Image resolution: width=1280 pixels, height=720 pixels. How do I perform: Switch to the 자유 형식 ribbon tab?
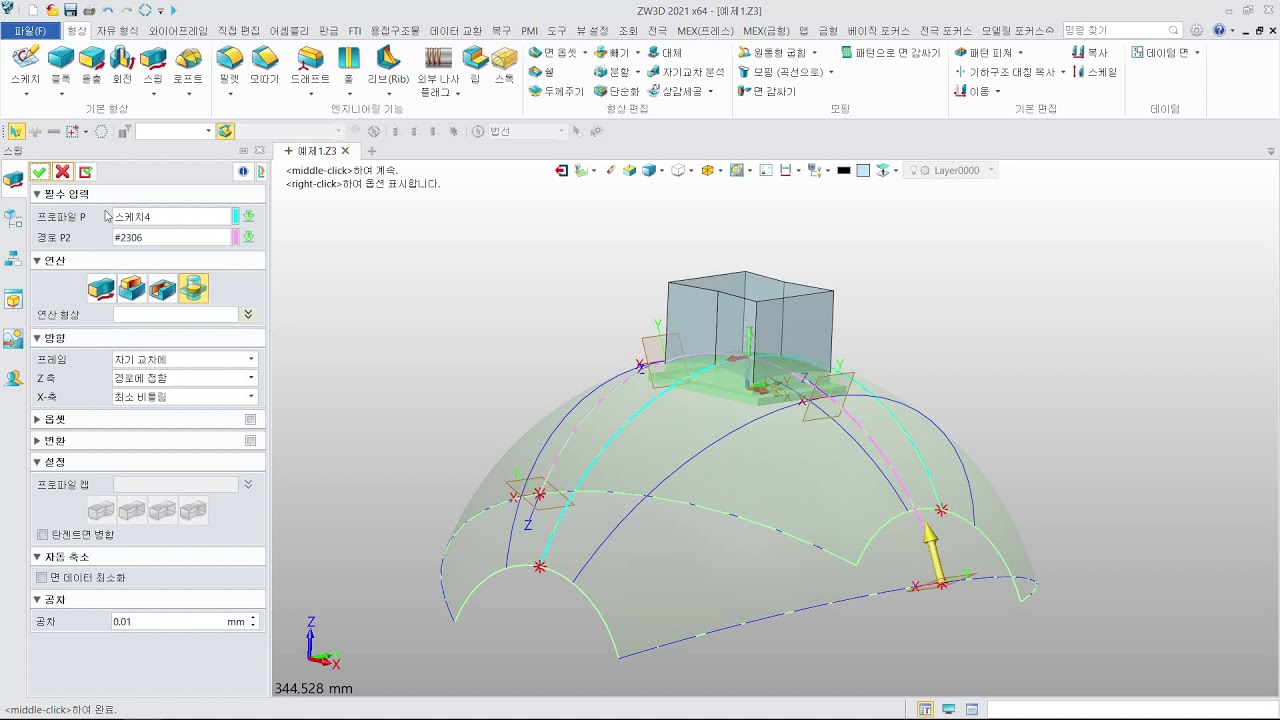tap(118, 31)
